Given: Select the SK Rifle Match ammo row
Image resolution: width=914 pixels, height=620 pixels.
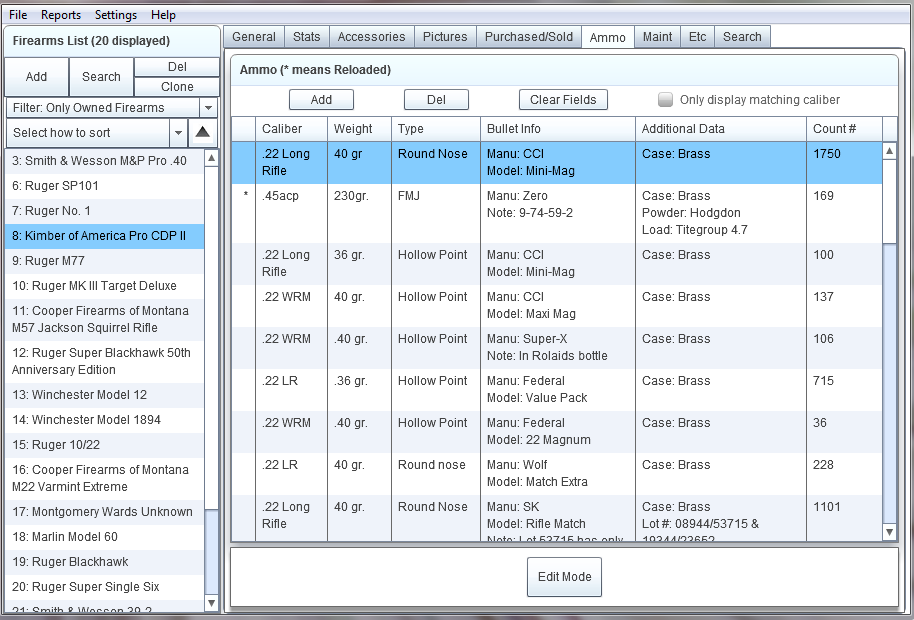Looking at the screenshot, I should coord(557,519).
